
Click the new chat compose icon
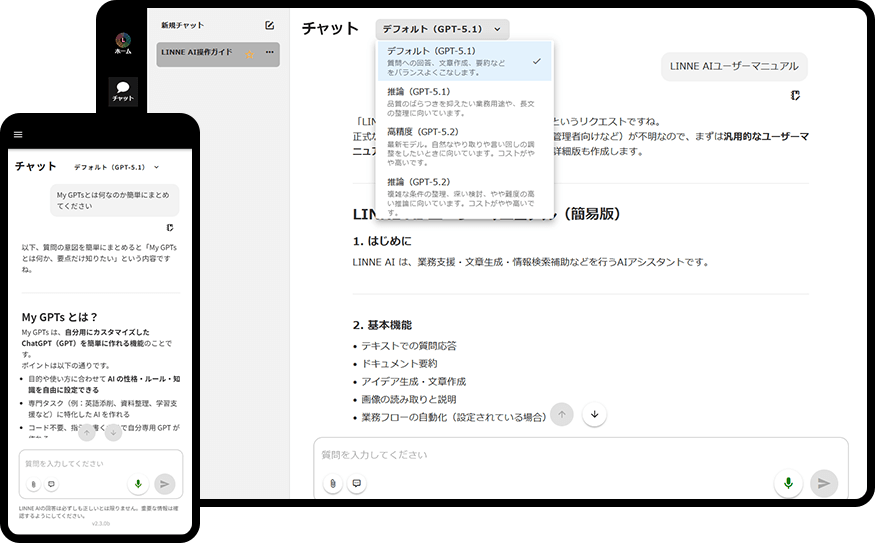point(269,25)
